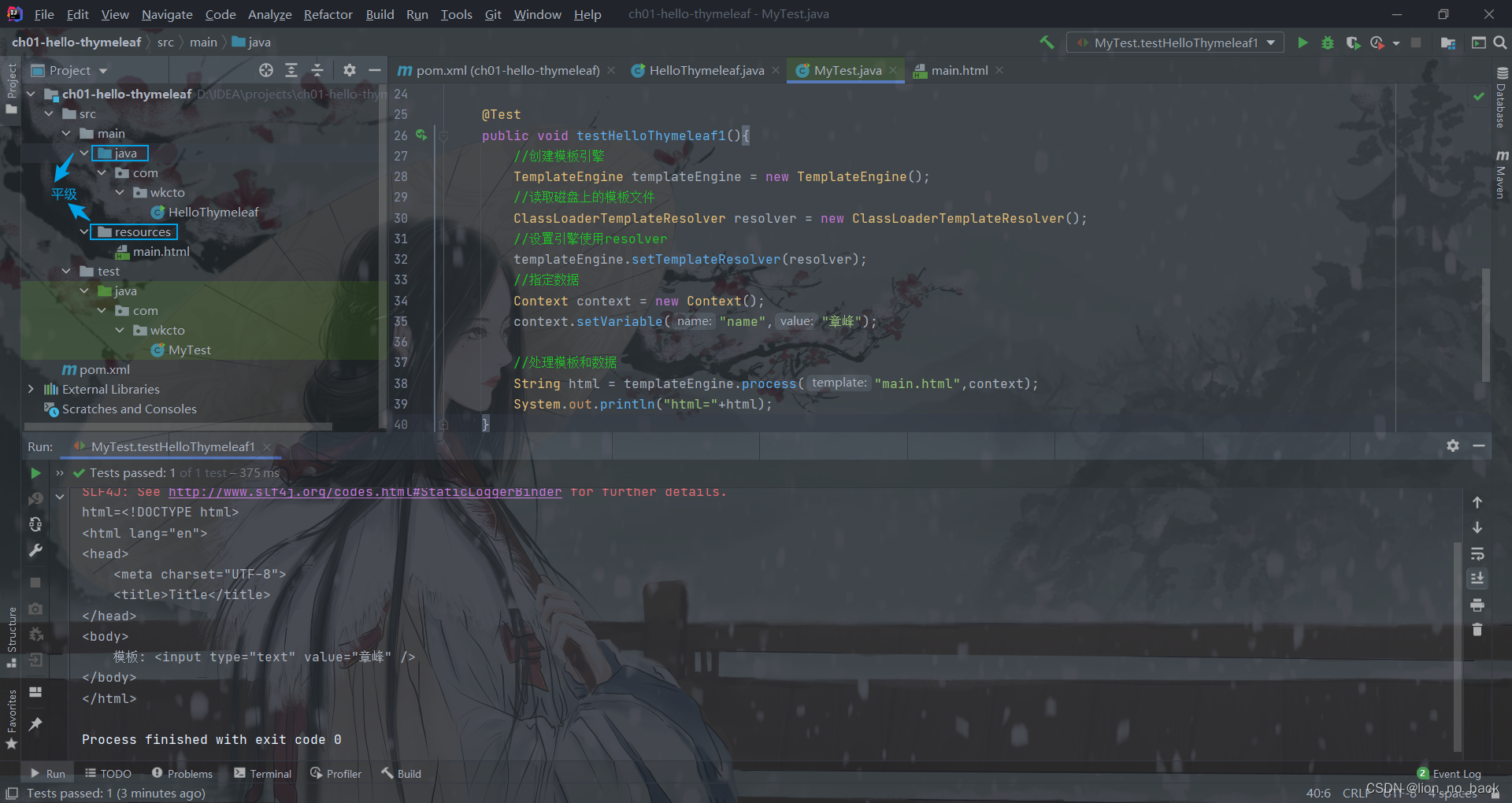The height and width of the screenshot is (803, 1512).
Task: Open the Problems tool window
Action: click(182, 773)
